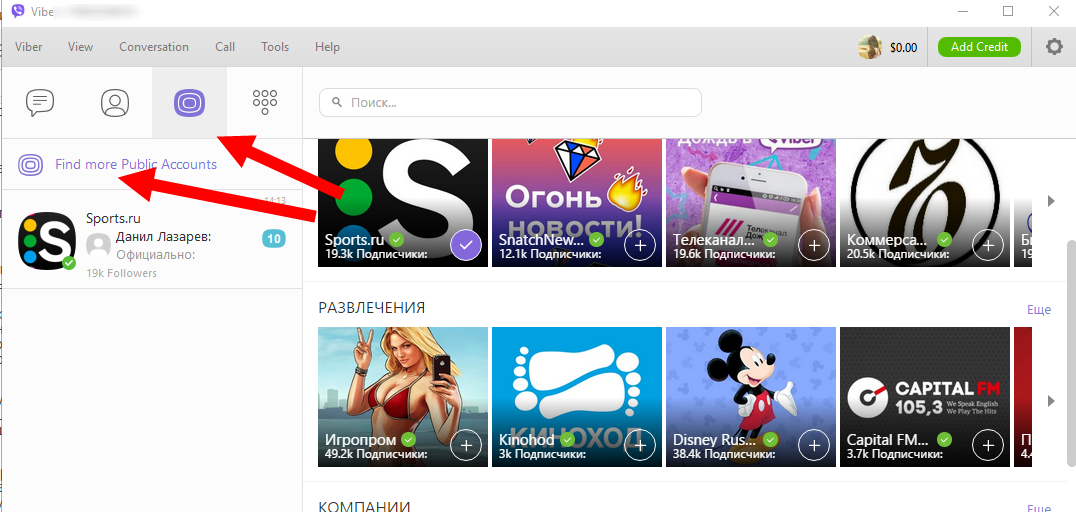Open the Conversation menu

point(154,47)
